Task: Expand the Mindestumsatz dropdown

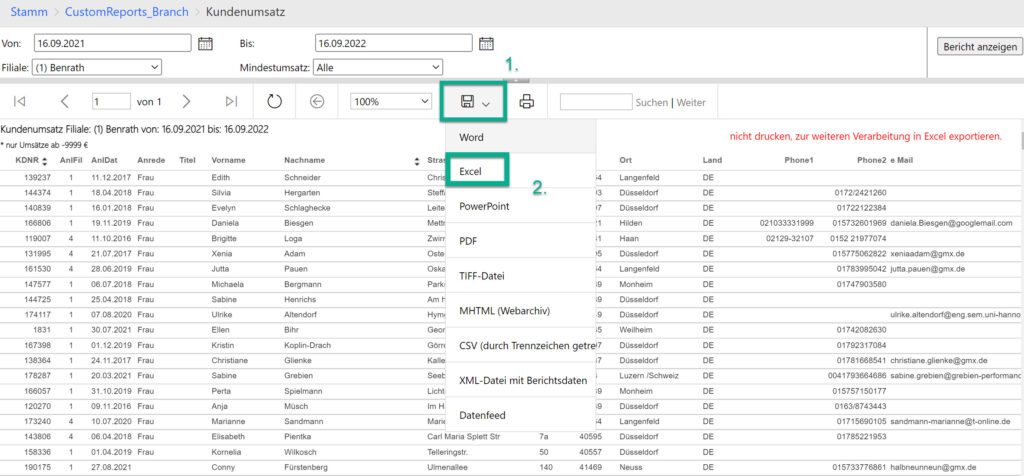Action: [x=378, y=67]
